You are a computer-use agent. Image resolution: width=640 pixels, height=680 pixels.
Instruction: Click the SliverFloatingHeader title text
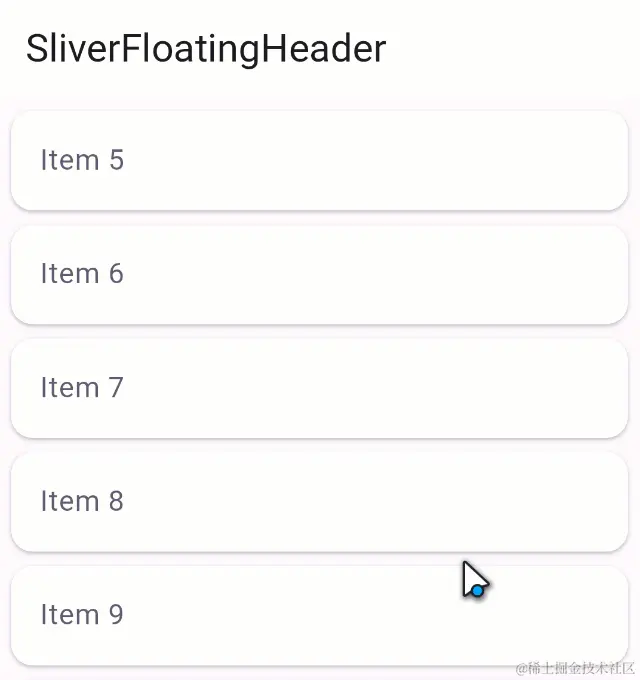tap(206, 49)
